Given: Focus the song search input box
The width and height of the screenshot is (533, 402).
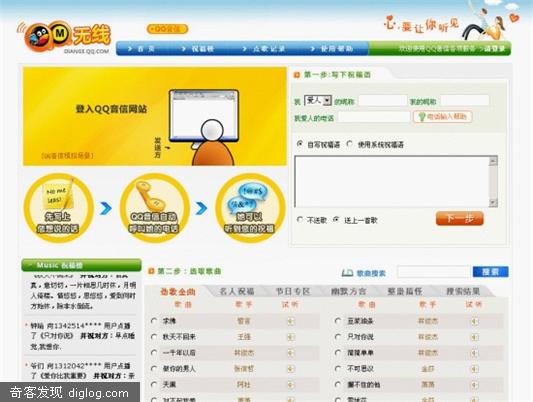Looking at the screenshot, I should click(x=433, y=272).
